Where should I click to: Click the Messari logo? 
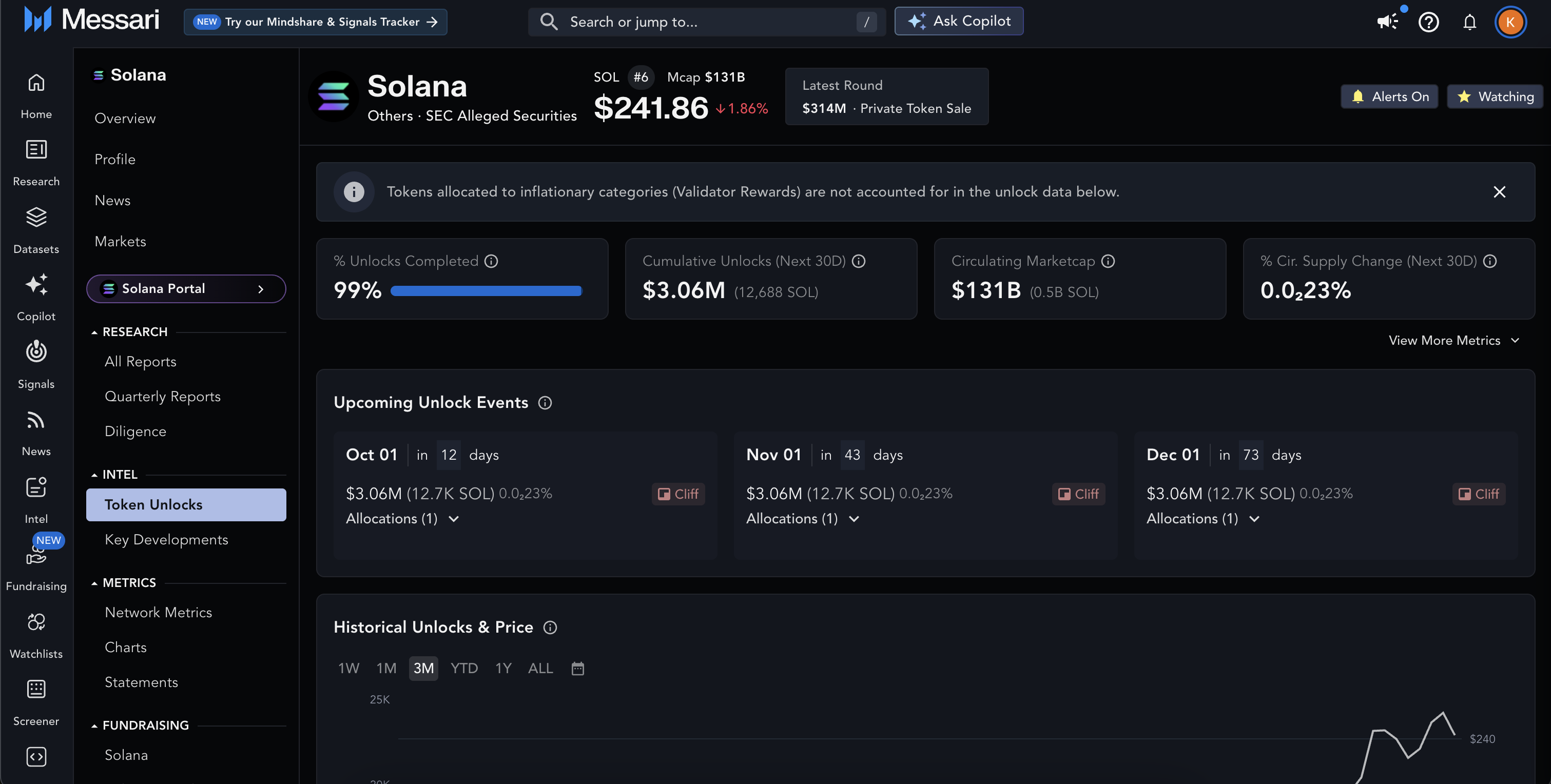click(x=91, y=20)
